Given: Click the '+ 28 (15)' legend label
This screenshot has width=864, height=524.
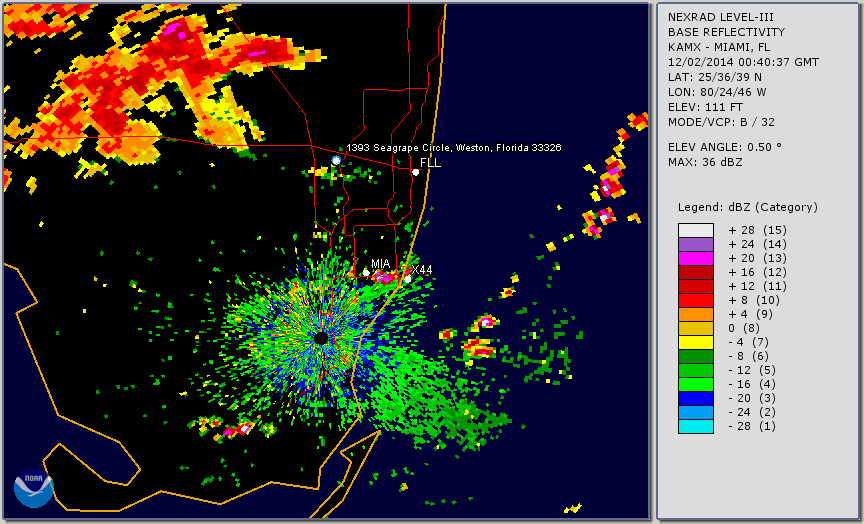Looking at the screenshot, I should (757, 230).
